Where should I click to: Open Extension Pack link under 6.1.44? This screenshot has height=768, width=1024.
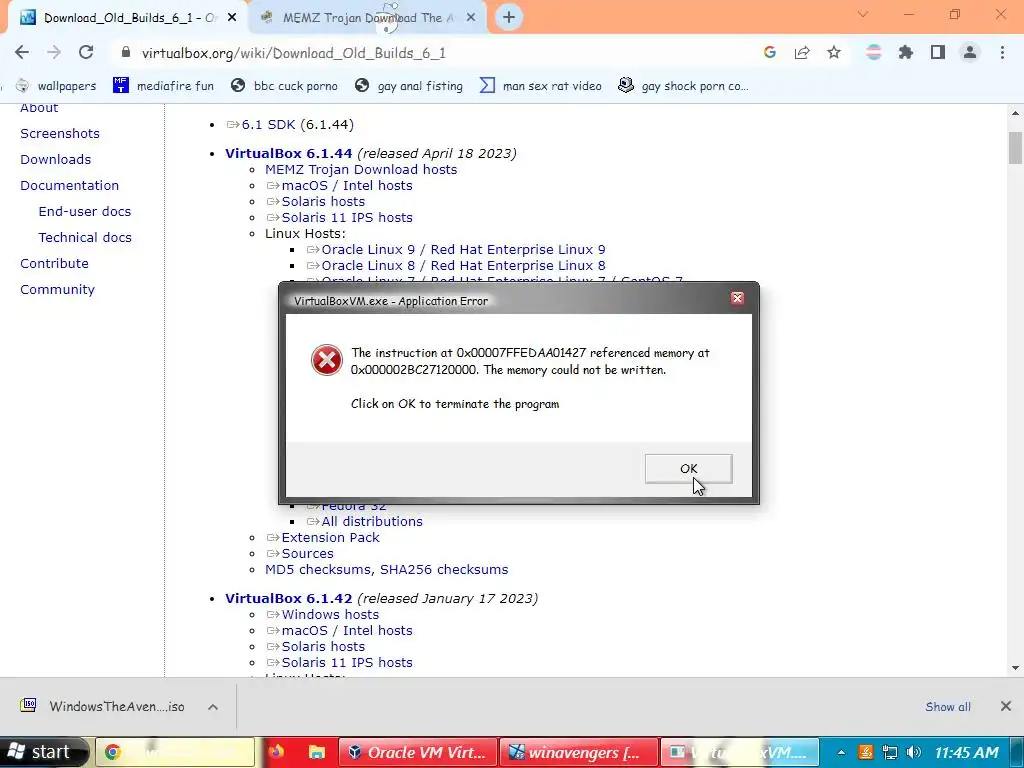[330, 537]
